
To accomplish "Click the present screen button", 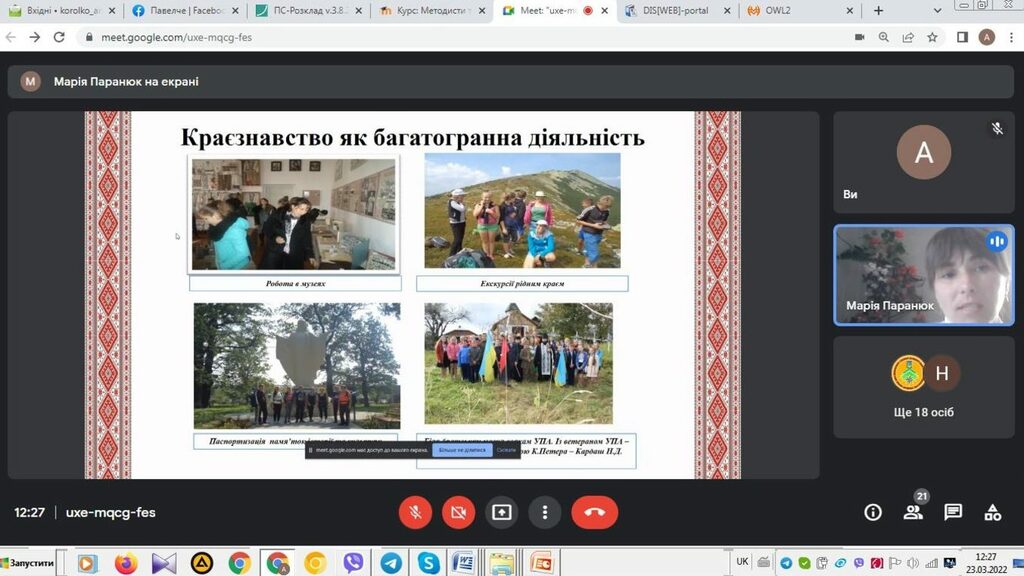I will click(x=501, y=512).
